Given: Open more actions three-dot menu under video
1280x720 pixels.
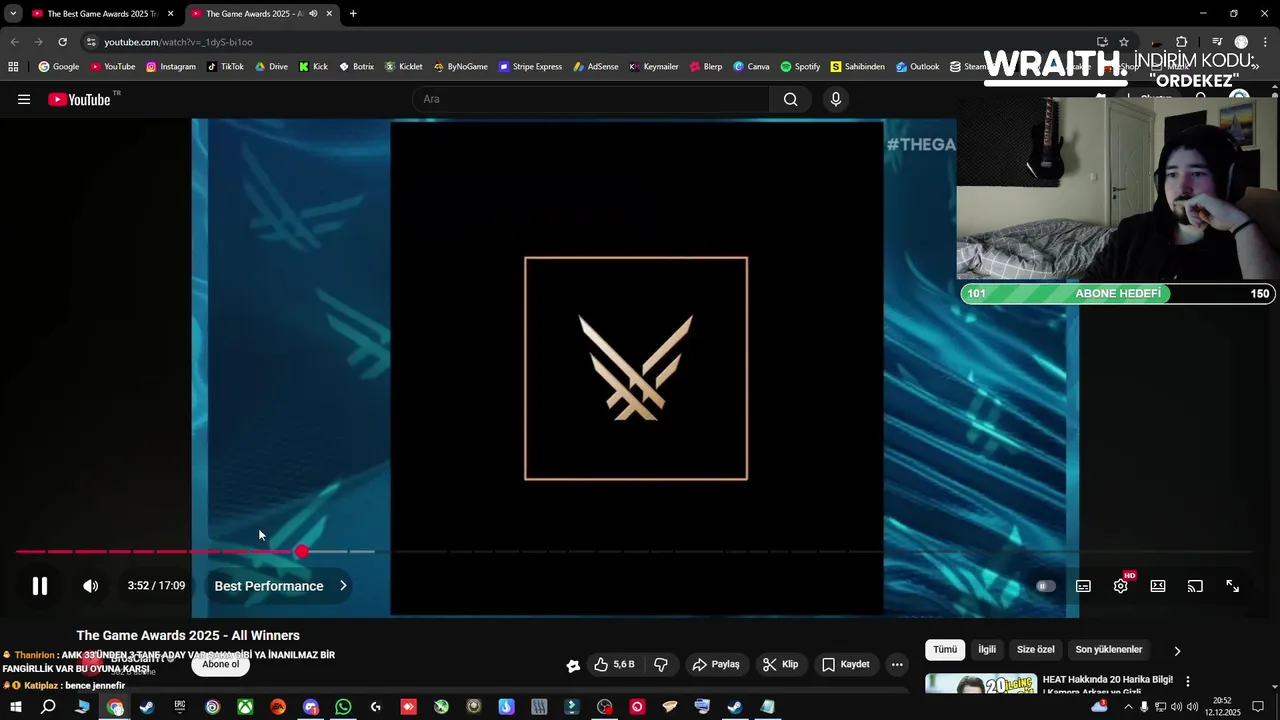Looking at the screenshot, I should coord(897,664).
